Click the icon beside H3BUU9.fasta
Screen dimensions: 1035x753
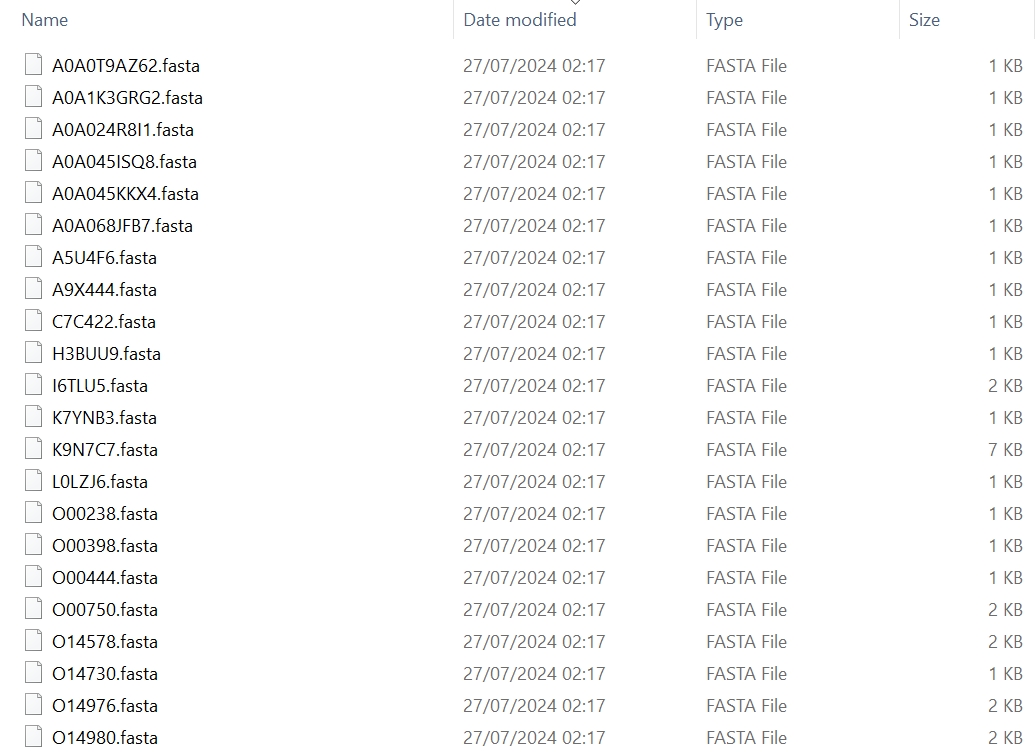coord(33,353)
